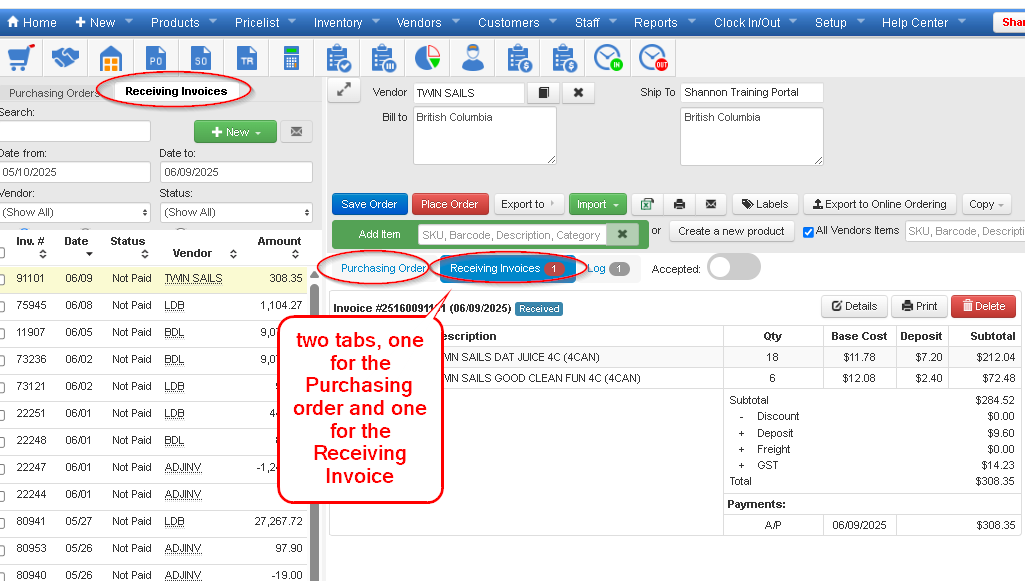Viewport: 1025px width, 581px height.
Task: Click the envelope email icon in order toolbar
Action: click(x=711, y=204)
